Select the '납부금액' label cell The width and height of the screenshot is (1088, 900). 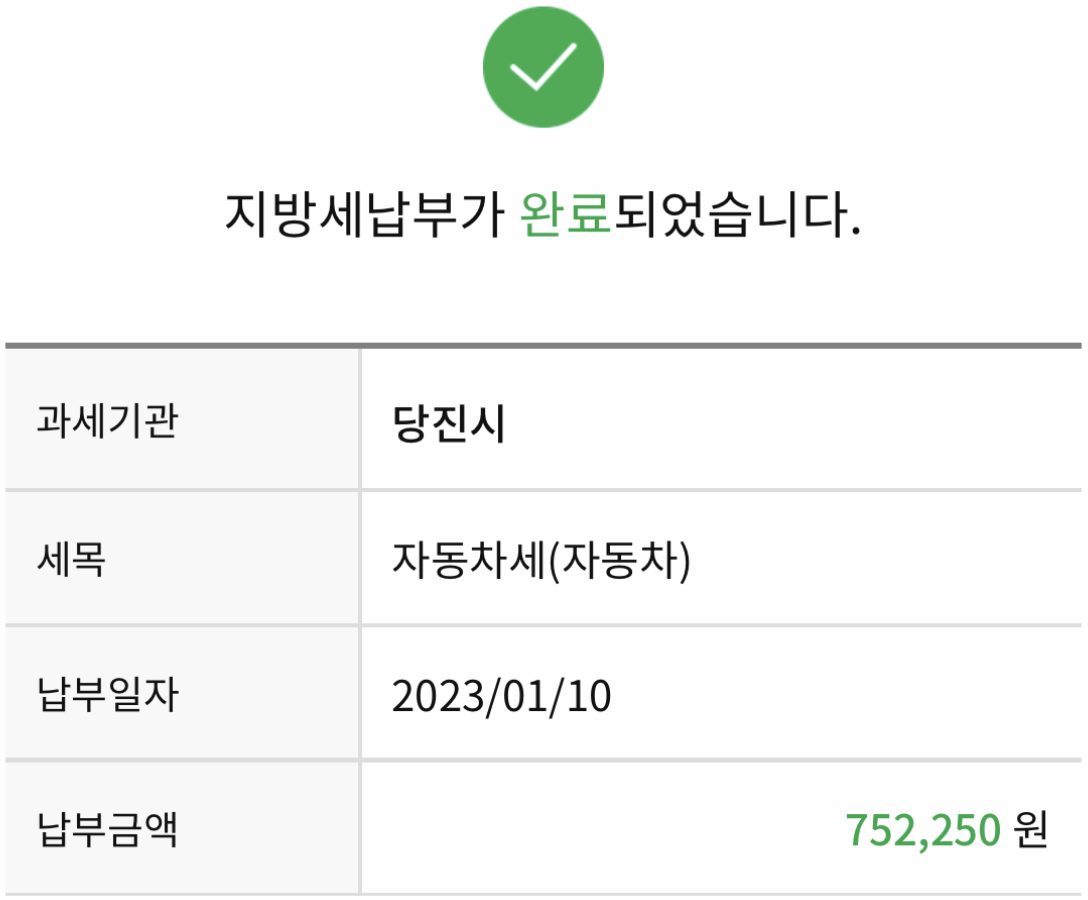[107, 830]
